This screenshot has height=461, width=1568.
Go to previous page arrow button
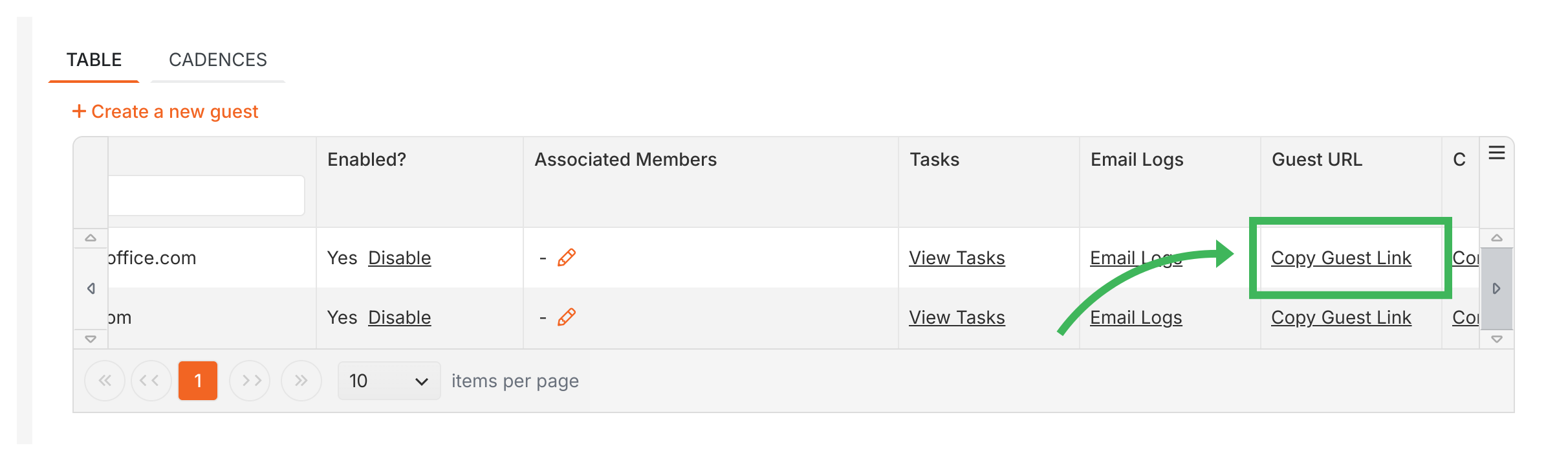click(x=151, y=381)
